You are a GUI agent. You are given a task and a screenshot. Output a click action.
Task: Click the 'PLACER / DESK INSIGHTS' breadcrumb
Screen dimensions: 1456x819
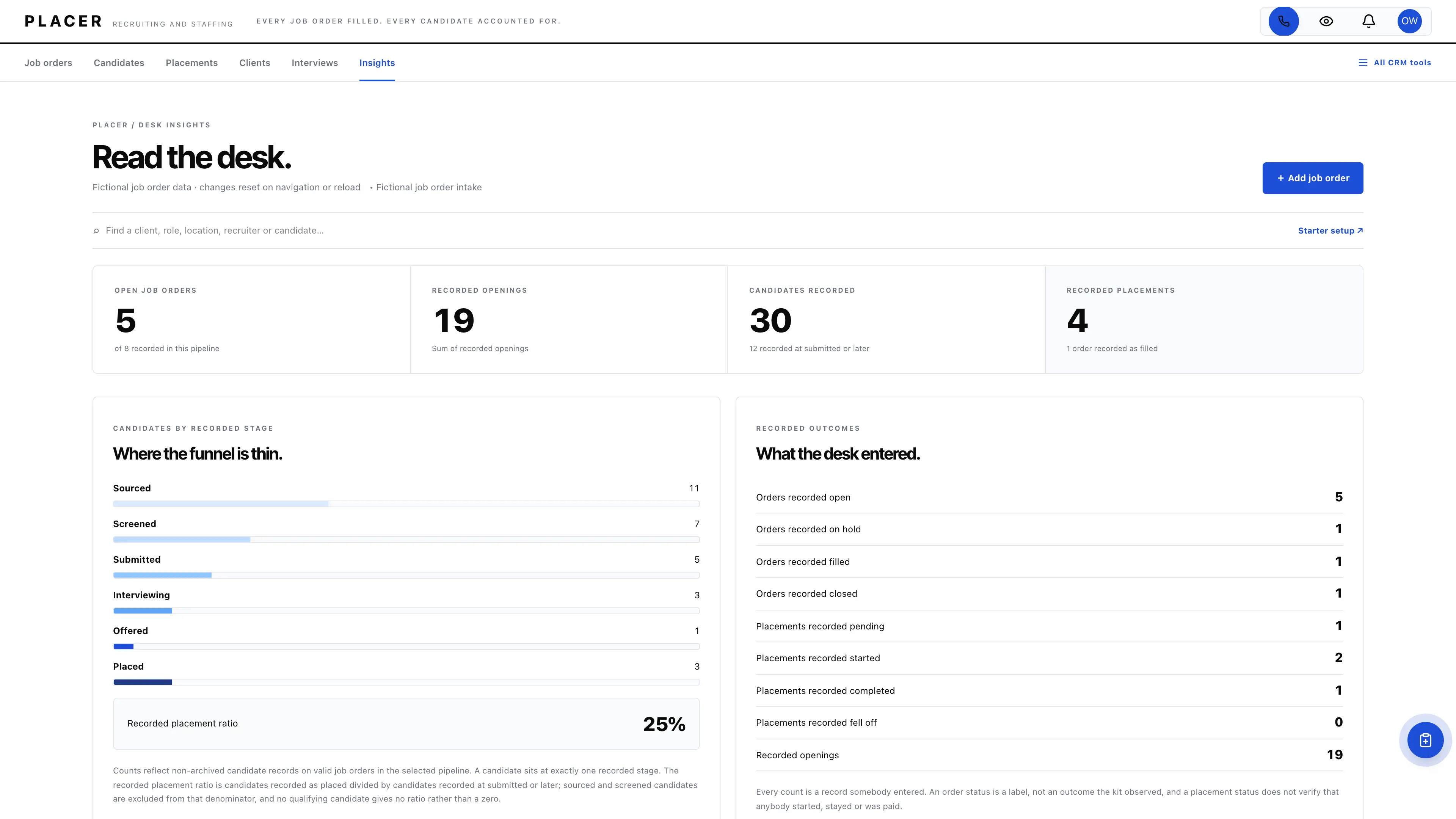pos(152,125)
